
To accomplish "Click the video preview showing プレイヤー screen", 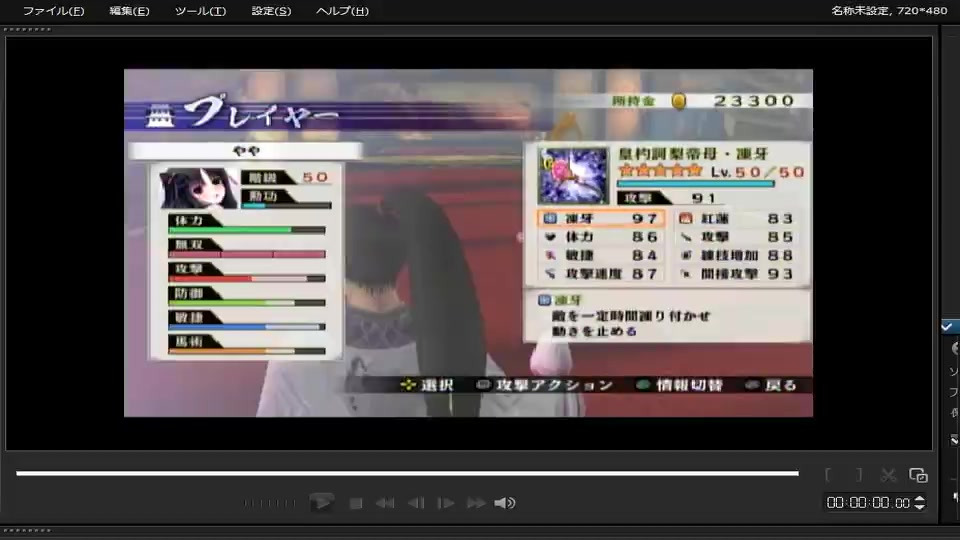I will [x=468, y=243].
